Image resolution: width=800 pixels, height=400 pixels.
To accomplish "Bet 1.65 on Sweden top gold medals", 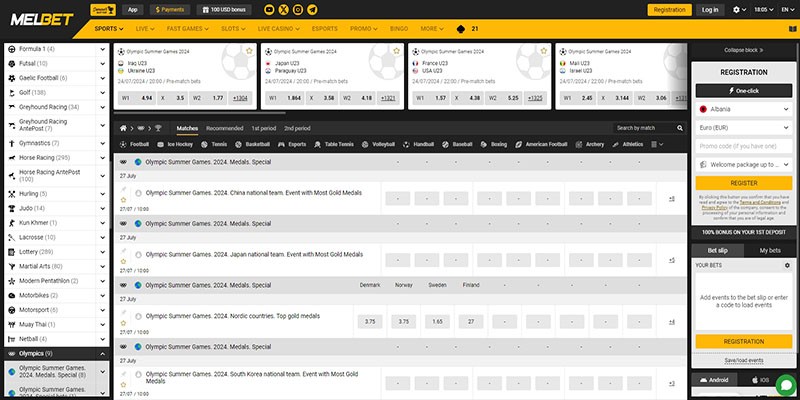I will pyautogui.click(x=437, y=321).
